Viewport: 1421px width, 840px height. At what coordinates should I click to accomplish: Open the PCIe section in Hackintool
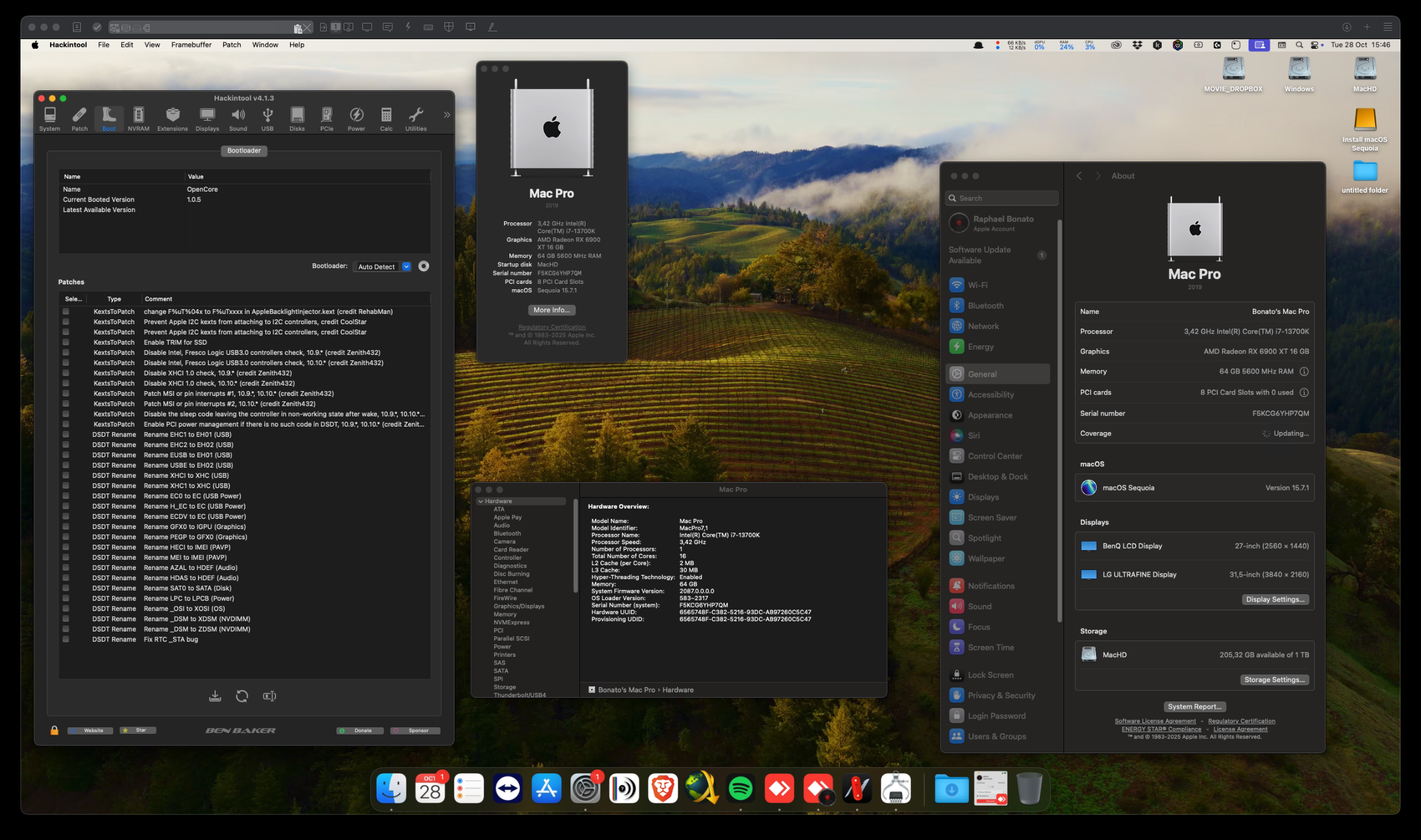point(326,119)
